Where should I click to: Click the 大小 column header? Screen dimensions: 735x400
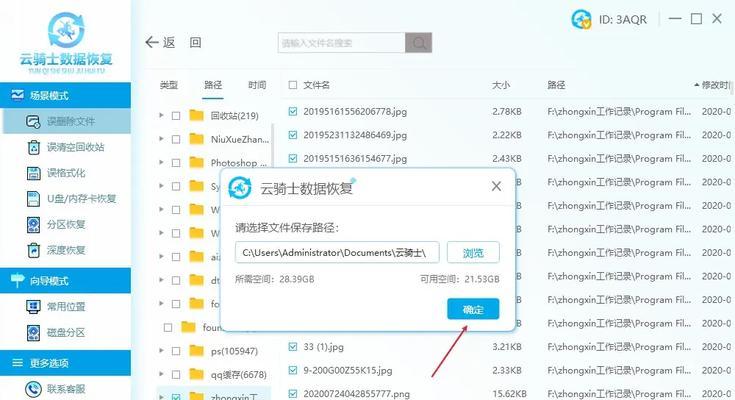coord(501,85)
